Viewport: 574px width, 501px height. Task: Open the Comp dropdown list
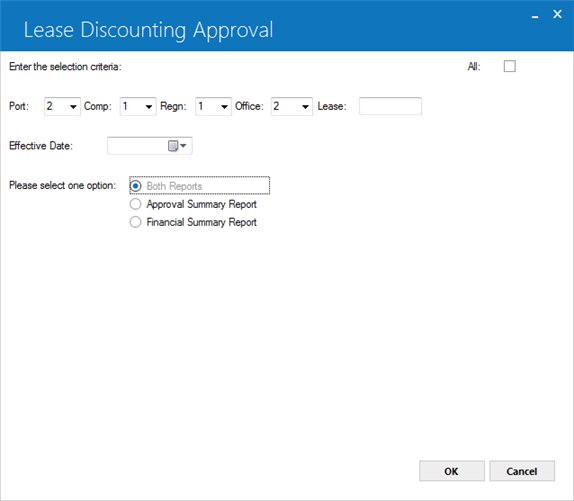click(x=138, y=106)
